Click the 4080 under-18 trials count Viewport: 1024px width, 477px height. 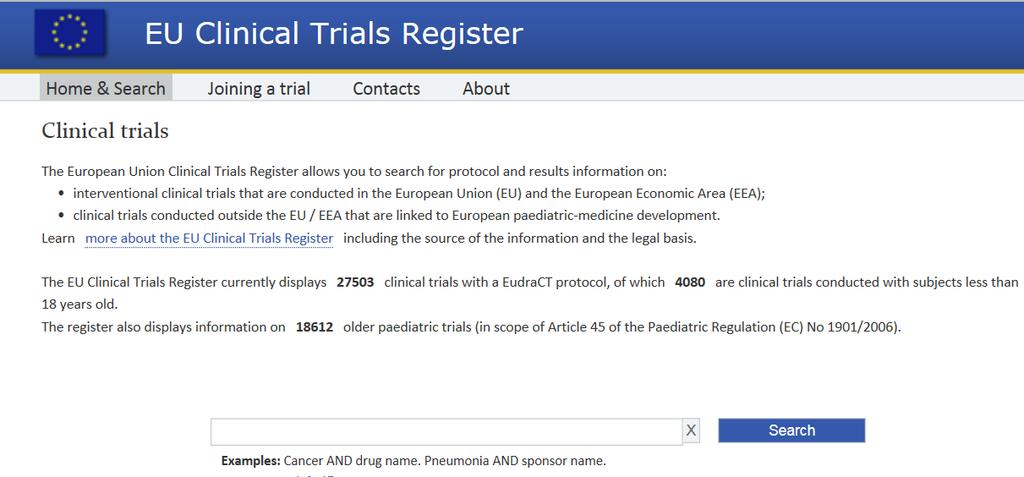pos(690,282)
